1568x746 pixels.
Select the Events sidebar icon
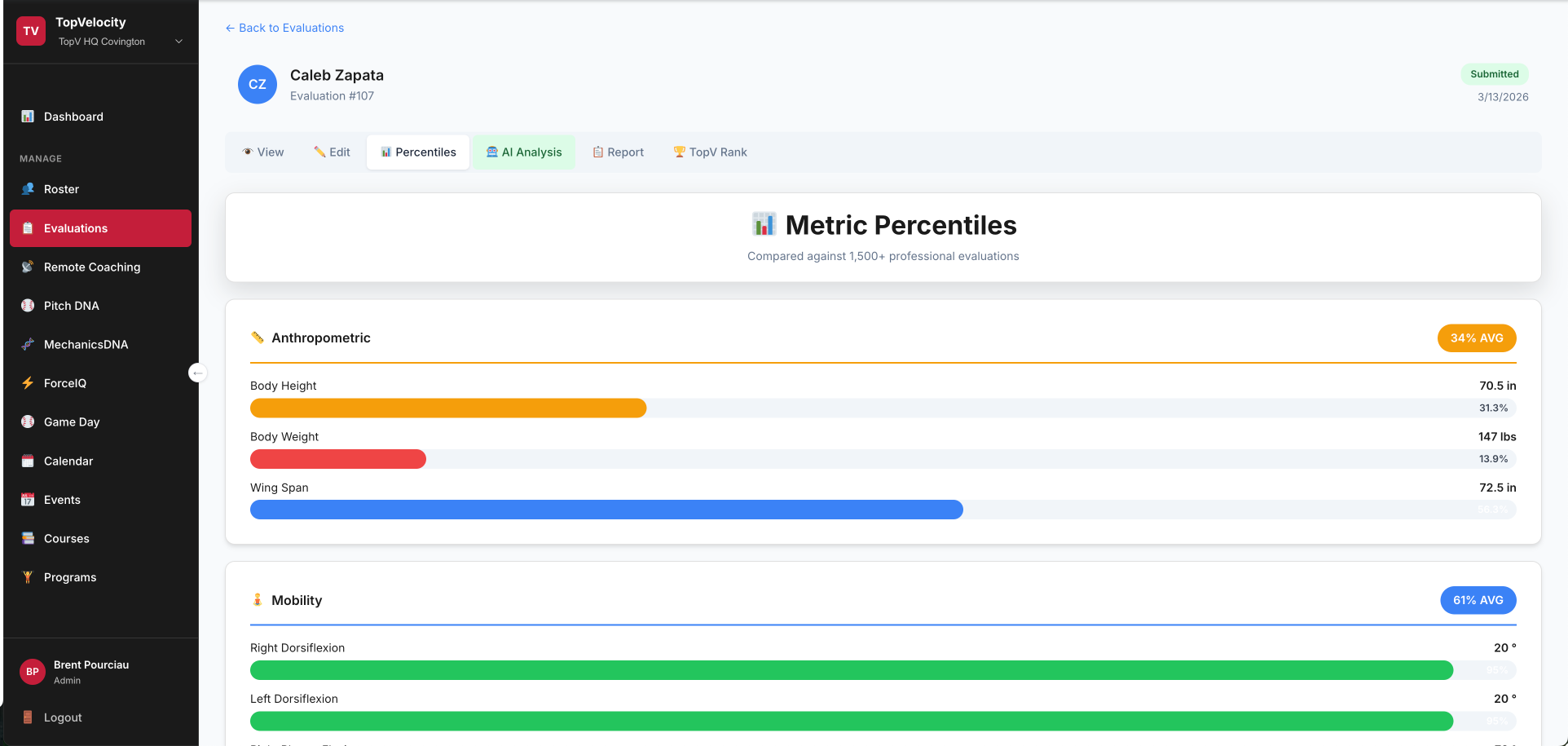pyautogui.click(x=28, y=499)
